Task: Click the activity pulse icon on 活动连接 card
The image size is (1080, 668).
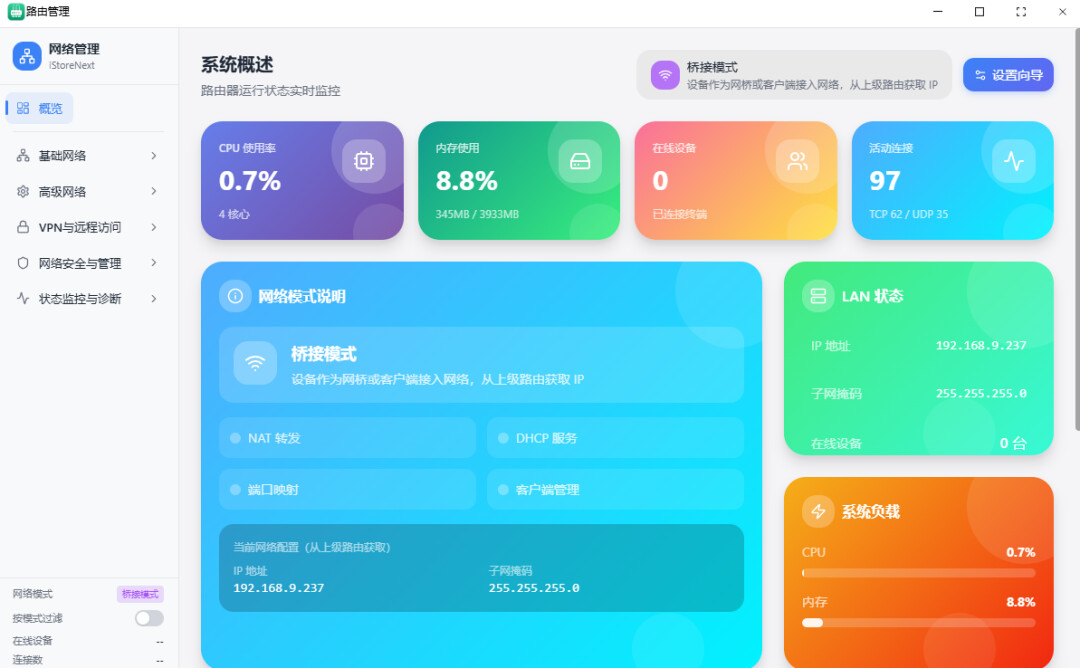Action: [x=1013, y=161]
